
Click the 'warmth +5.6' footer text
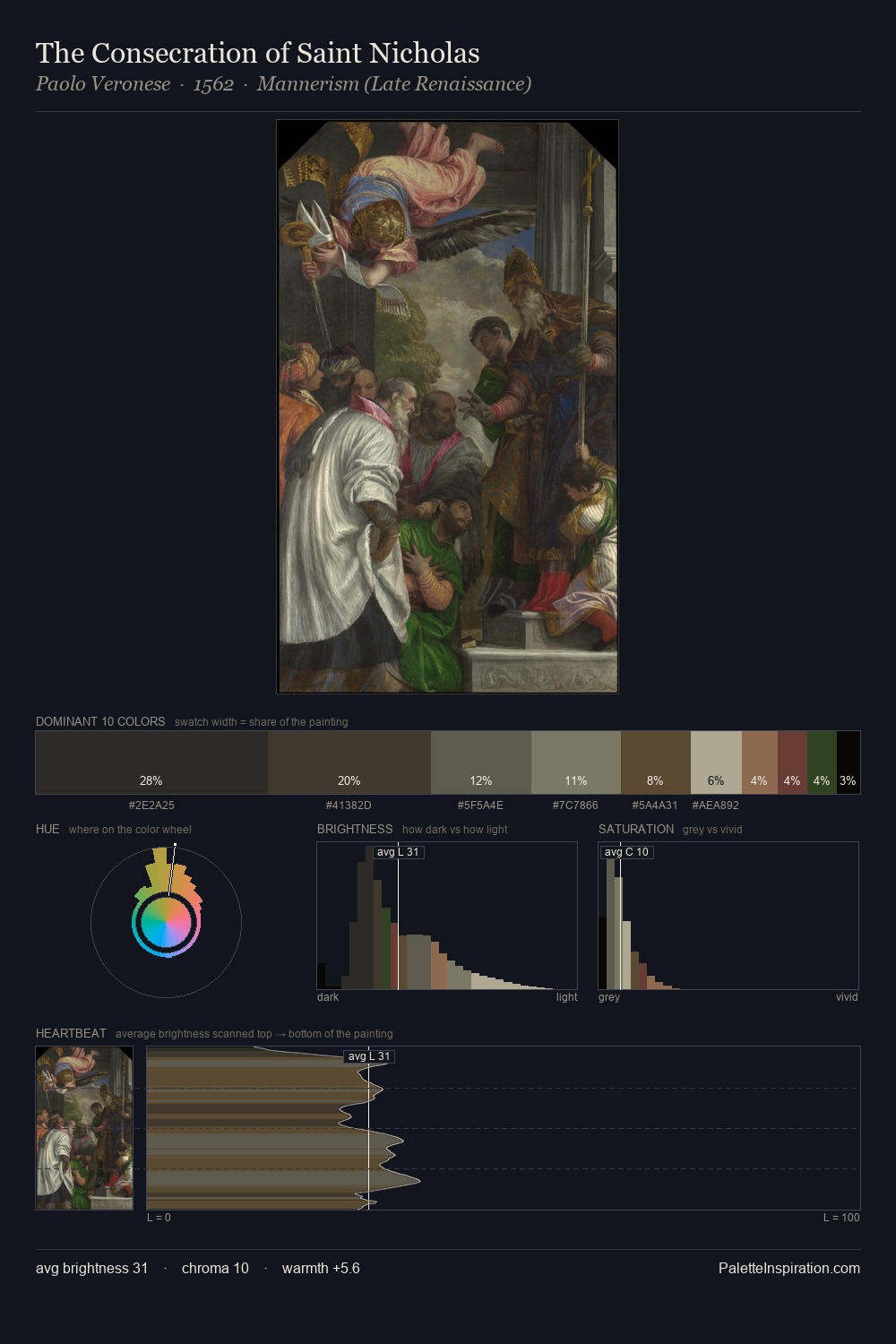(321, 1268)
